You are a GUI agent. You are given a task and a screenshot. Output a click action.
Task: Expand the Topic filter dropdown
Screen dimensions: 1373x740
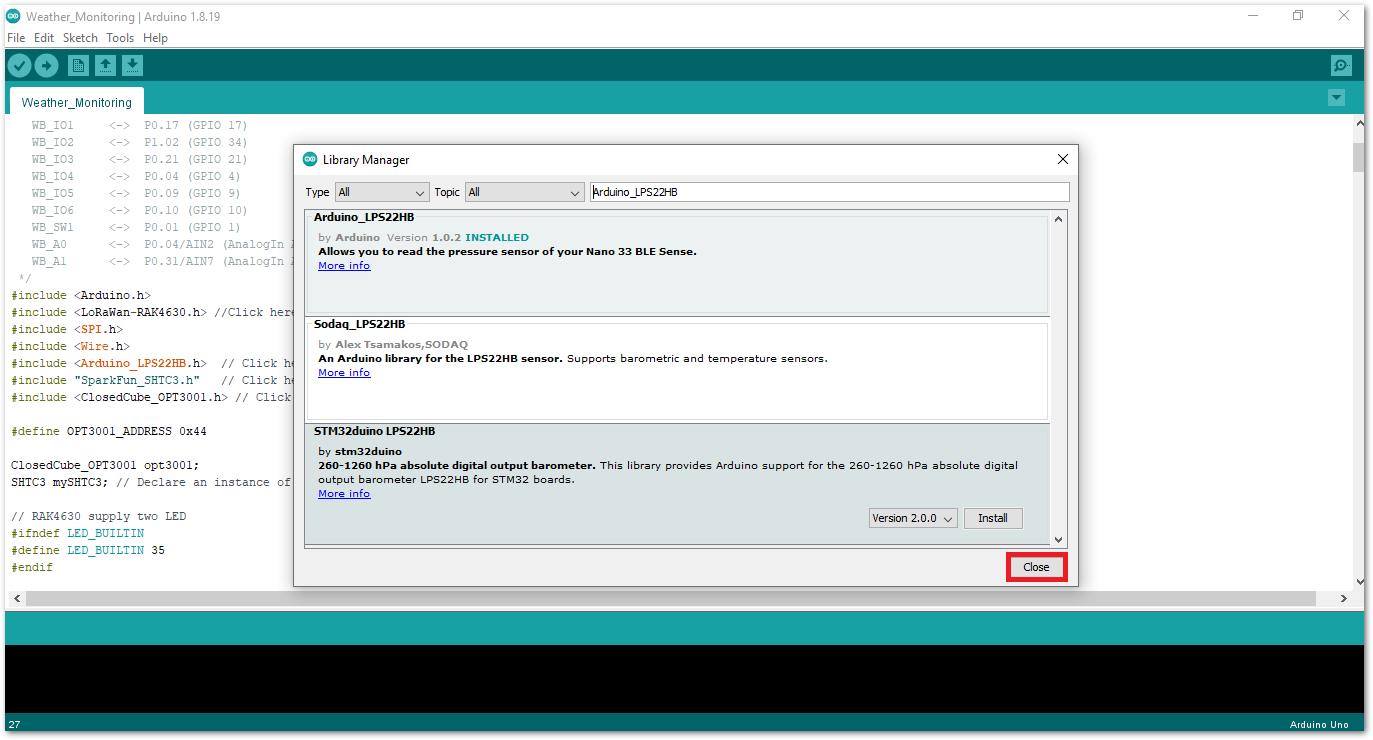[x=524, y=192]
